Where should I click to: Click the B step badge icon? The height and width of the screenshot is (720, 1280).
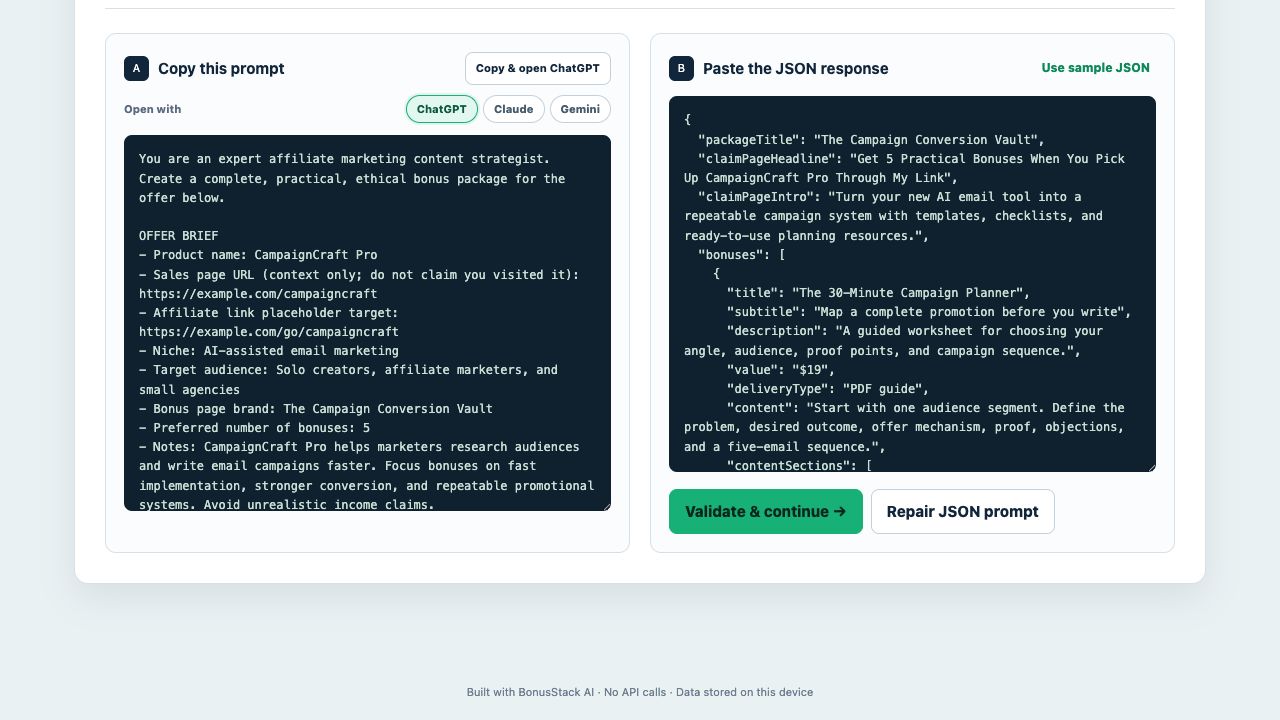[681, 68]
